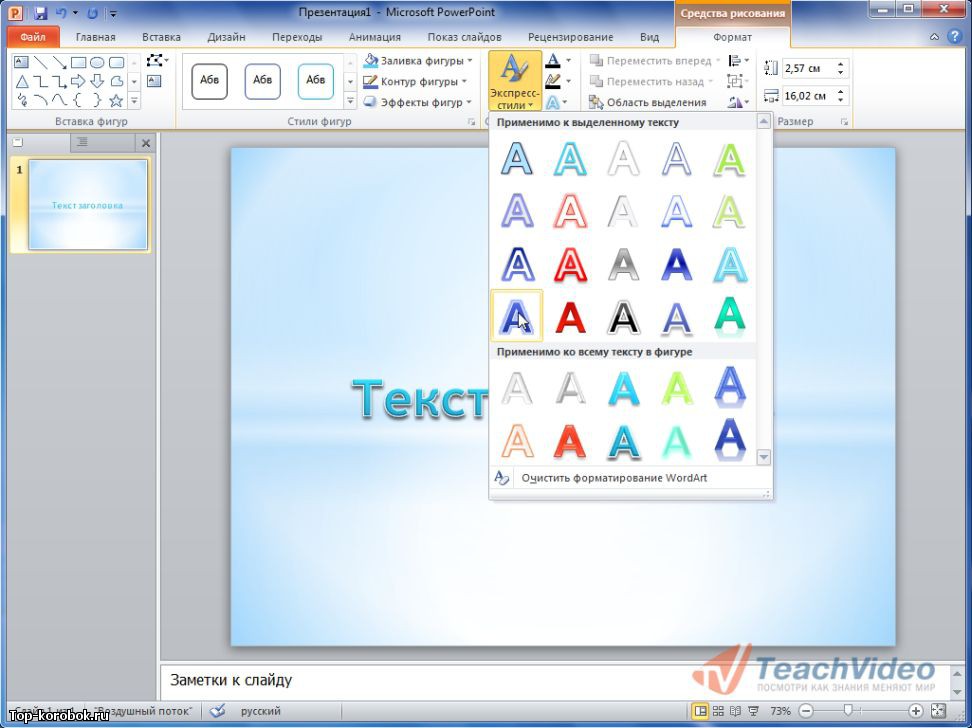Apply the teal-bordered Абв shape style
The height and width of the screenshot is (728, 972).
click(x=316, y=81)
